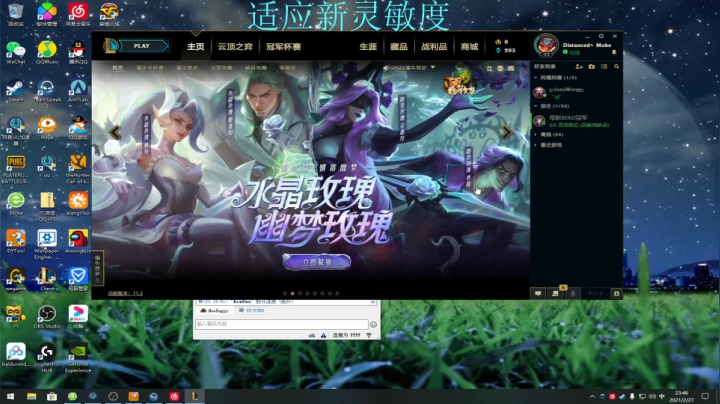Click the Windows Start button
The height and width of the screenshot is (404, 720).
pos(10,396)
